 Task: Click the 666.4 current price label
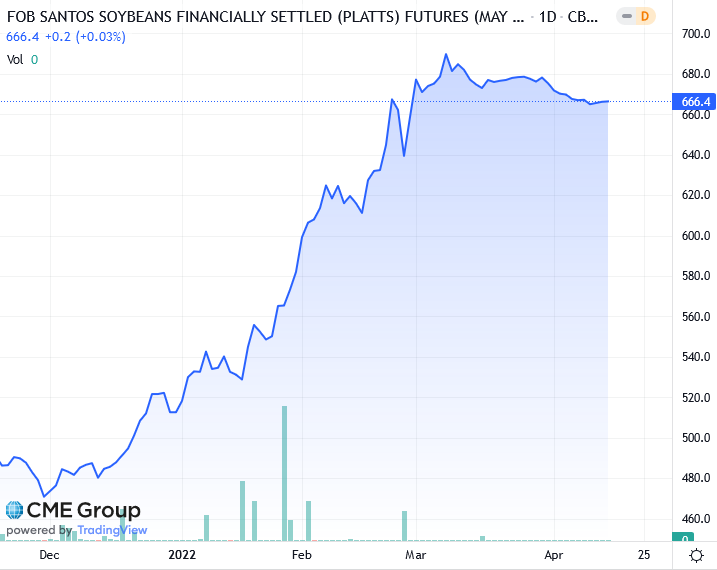pyautogui.click(x=695, y=102)
